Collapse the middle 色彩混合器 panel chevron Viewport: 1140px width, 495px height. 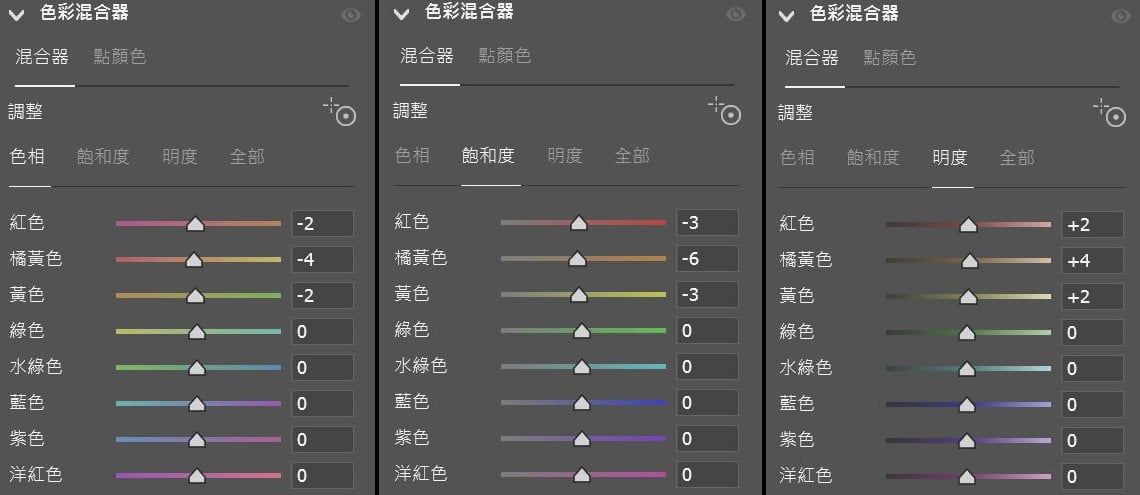click(402, 14)
